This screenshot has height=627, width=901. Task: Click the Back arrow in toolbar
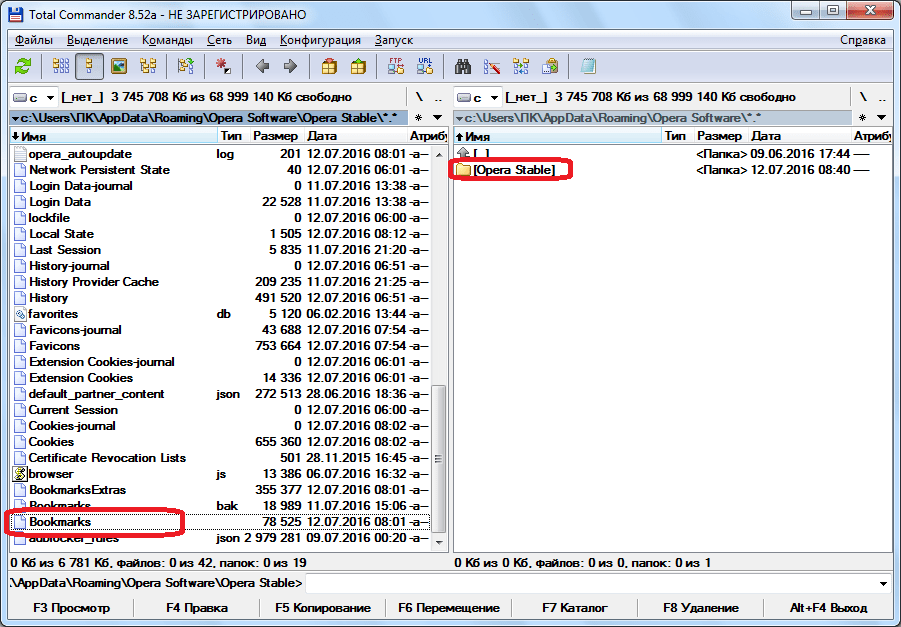pyautogui.click(x=262, y=67)
